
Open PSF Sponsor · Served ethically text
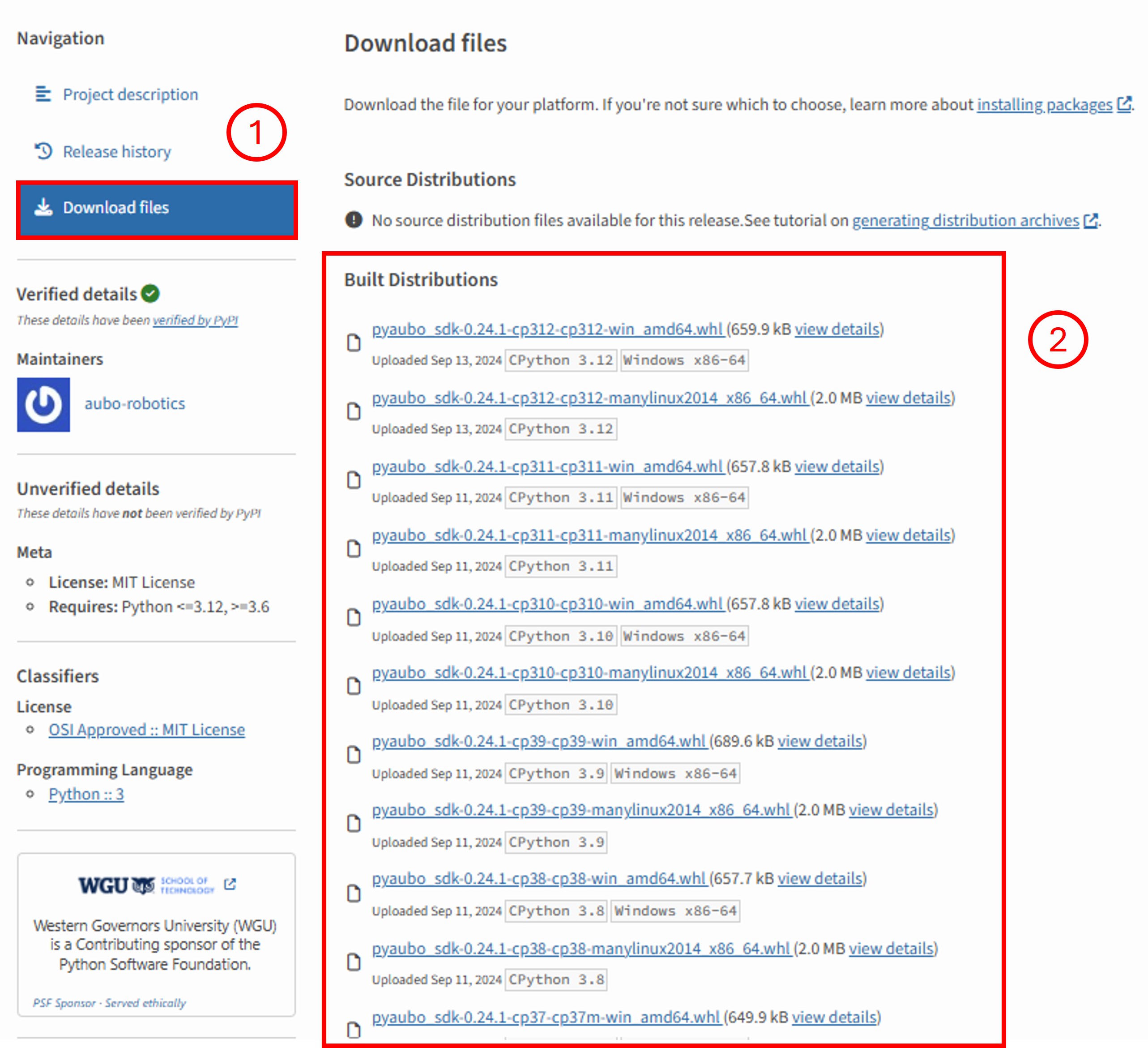point(109,1003)
